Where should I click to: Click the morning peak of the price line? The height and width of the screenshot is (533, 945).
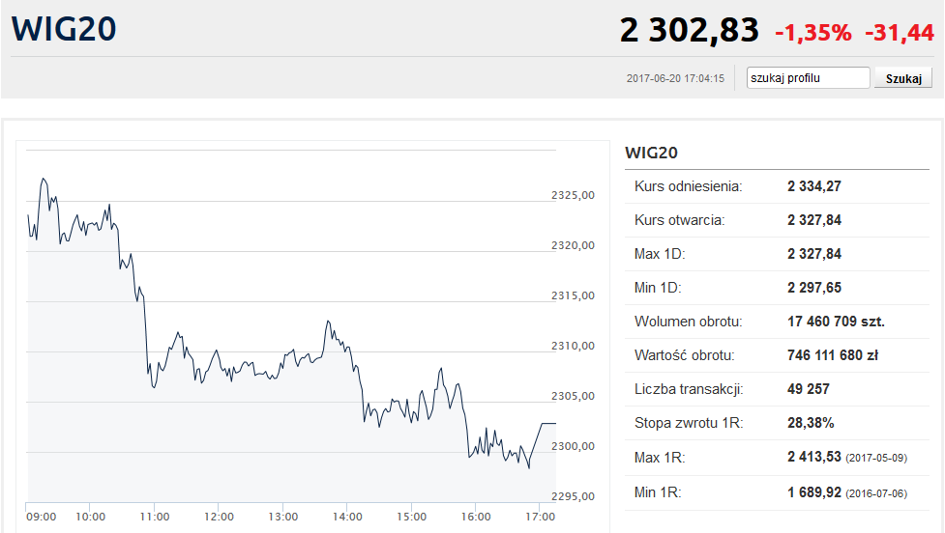[x=43, y=178]
